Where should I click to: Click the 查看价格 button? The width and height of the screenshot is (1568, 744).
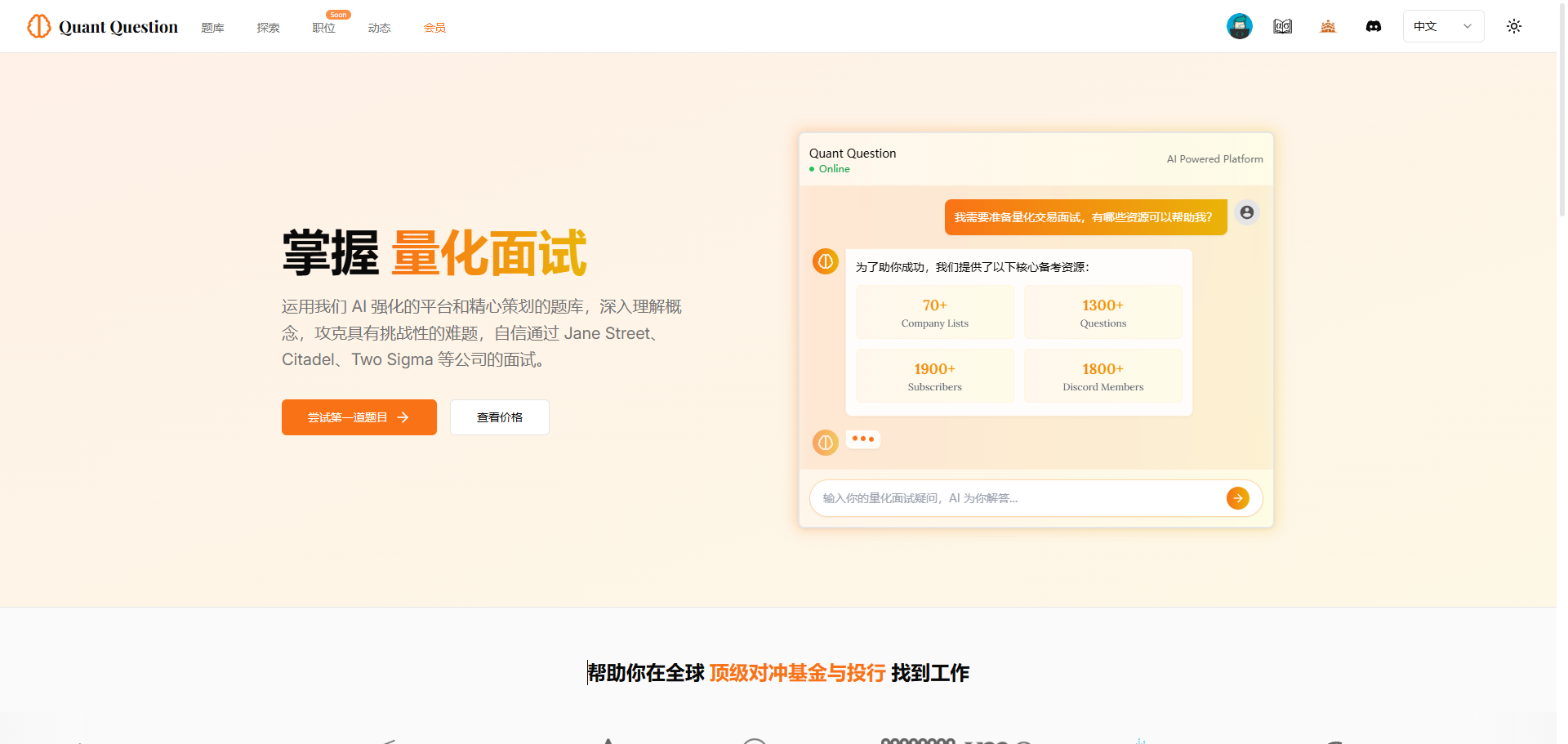[499, 417]
